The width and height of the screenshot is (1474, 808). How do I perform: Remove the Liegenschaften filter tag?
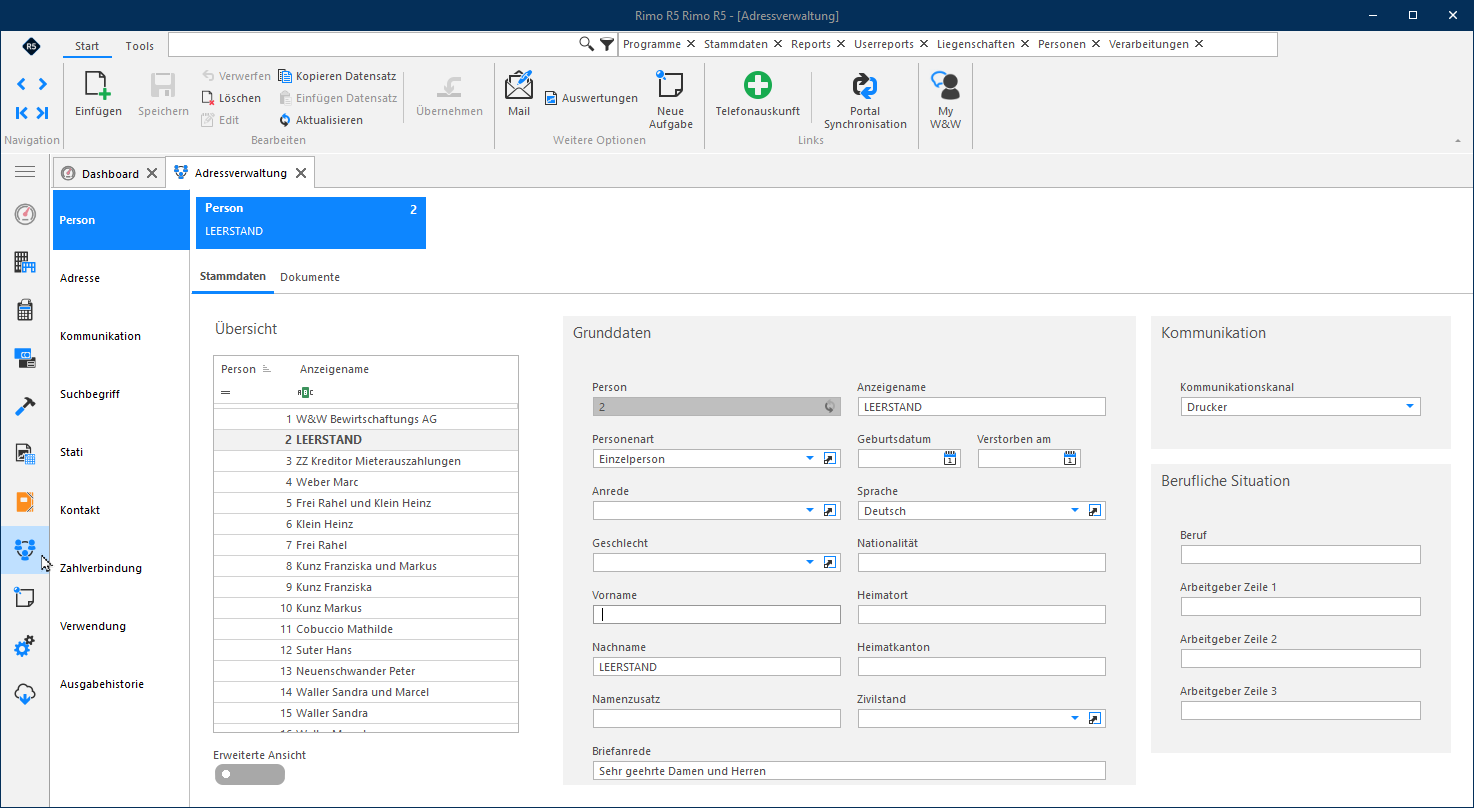[x=1024, y=44]
